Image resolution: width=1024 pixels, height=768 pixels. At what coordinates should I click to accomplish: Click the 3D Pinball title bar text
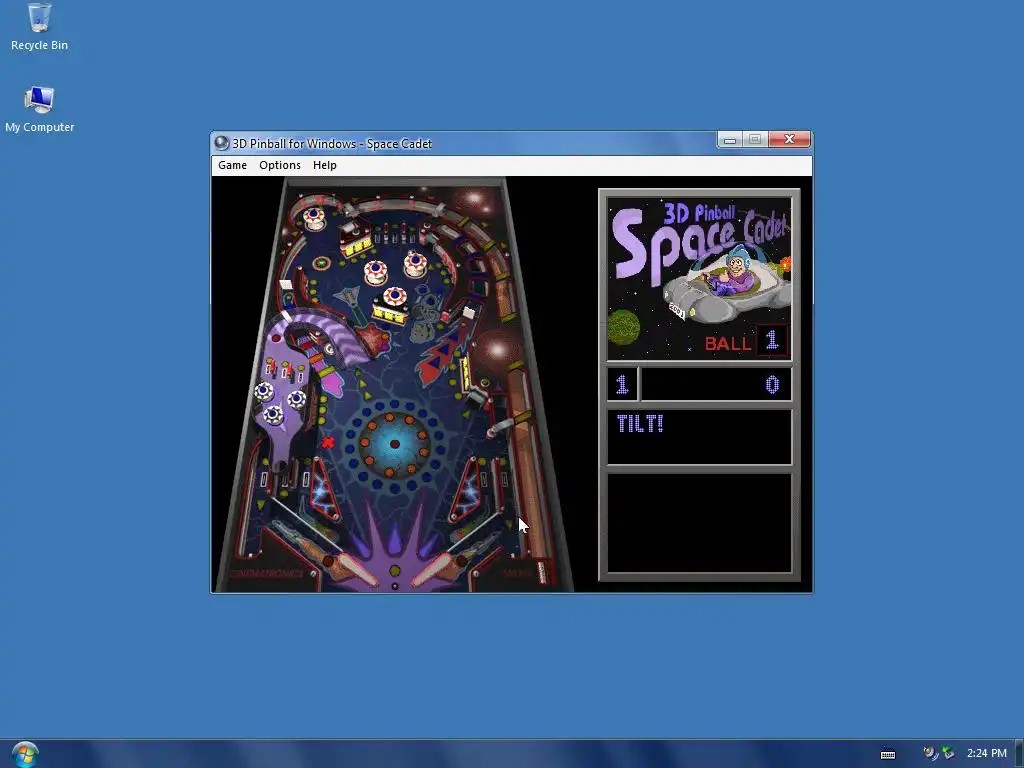pyautogui.click(x=332, y=144)
